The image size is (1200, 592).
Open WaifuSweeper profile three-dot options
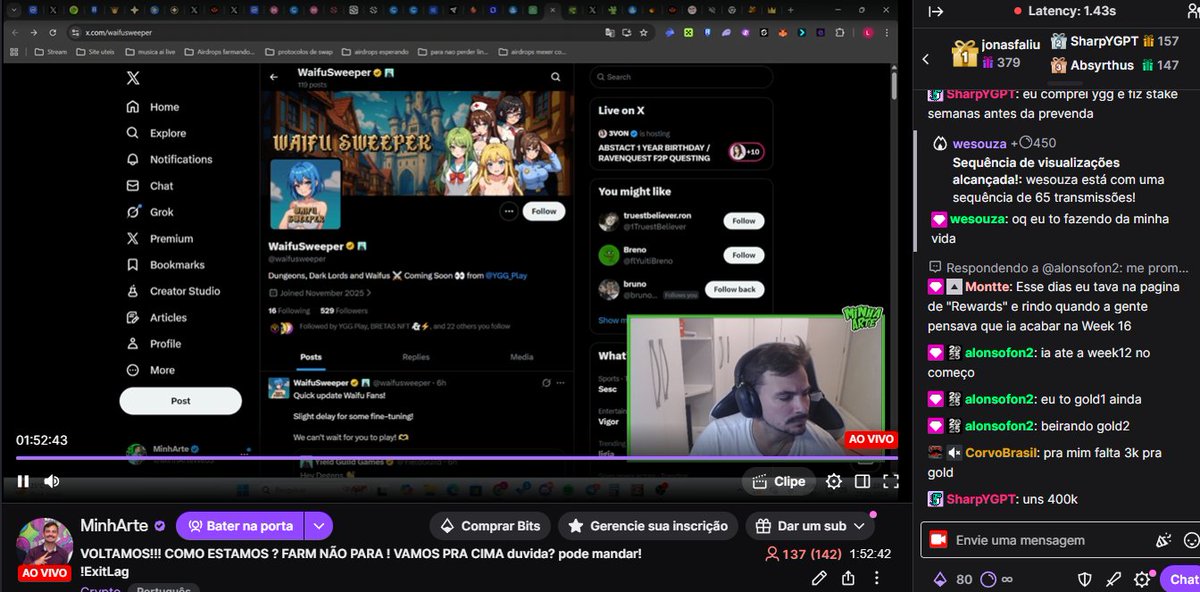pos(509,211)
